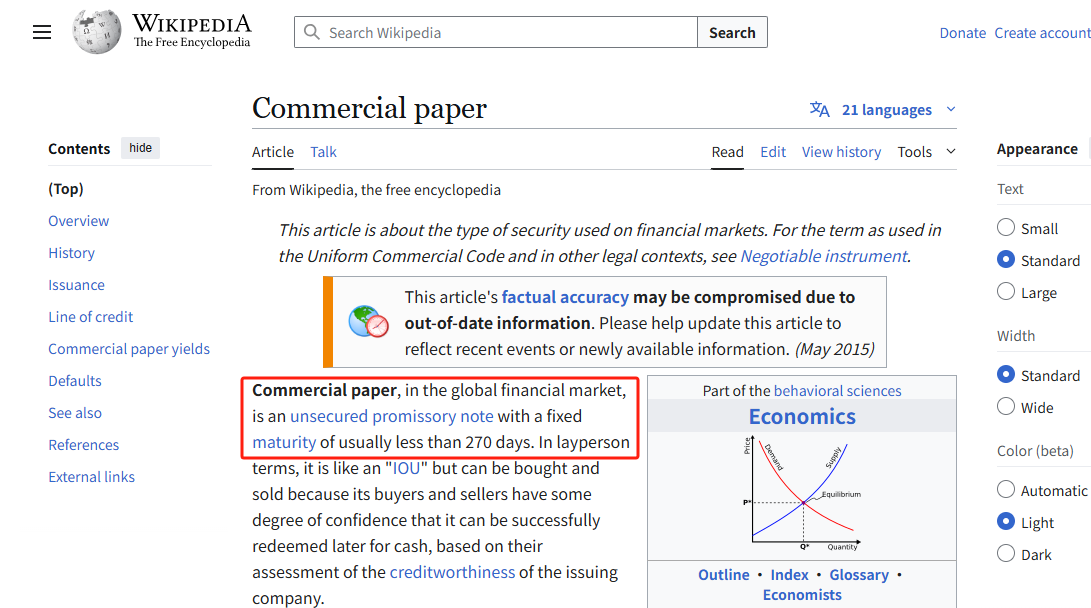The image size is (1091, 608).
Task: Open the hamburger main menu
Action: 42,32
